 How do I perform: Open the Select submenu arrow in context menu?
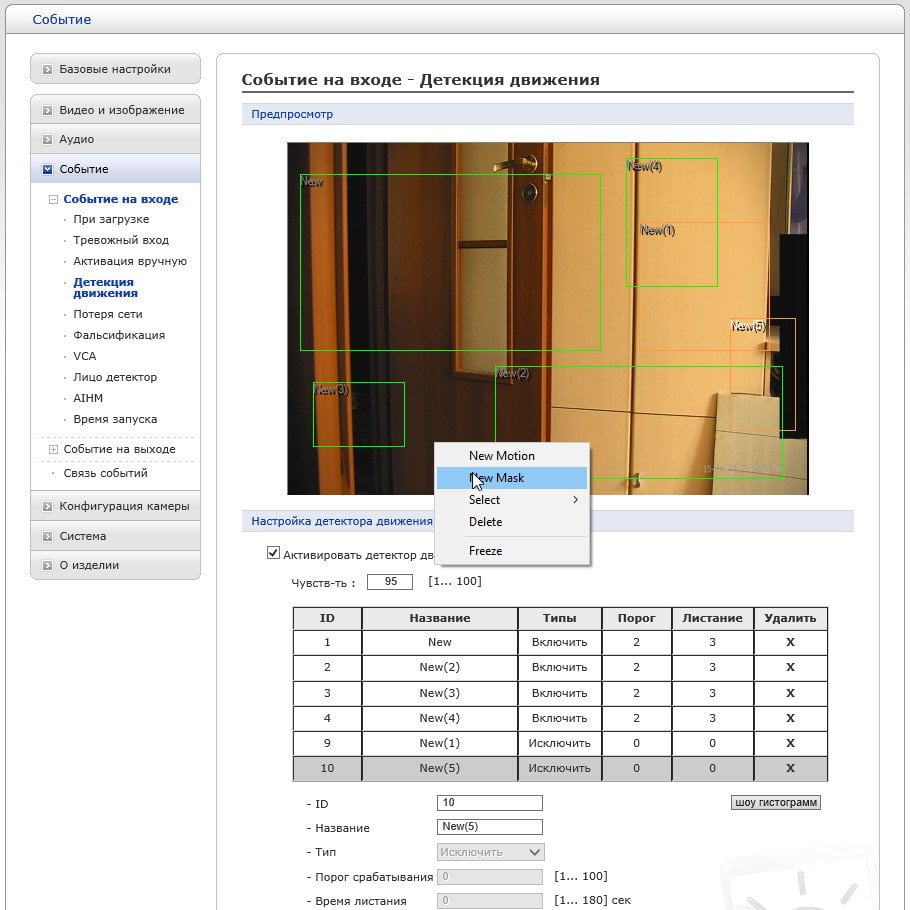pyautogui.click(x=575, y=500)
